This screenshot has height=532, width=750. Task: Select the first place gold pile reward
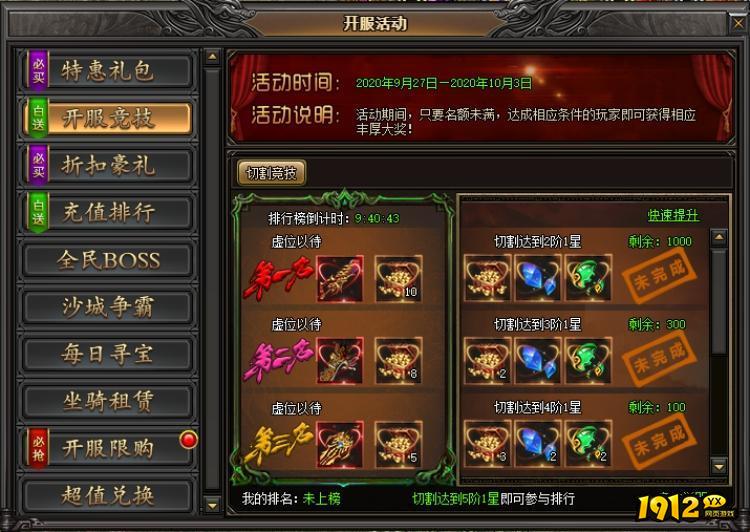tap(398, 278)
